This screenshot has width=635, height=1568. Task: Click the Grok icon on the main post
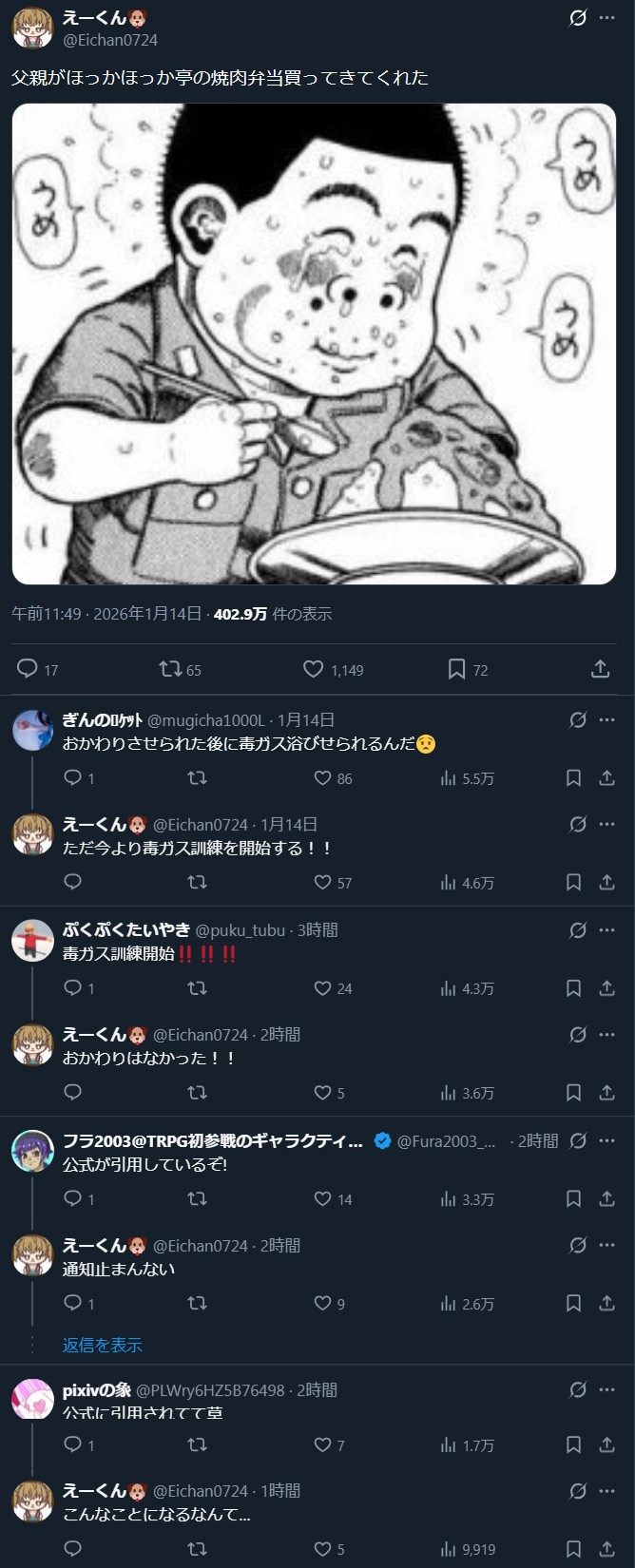577,18
